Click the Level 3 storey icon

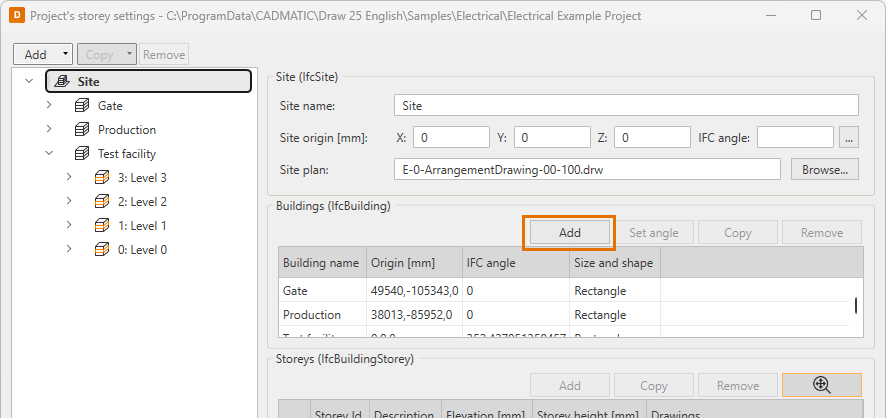point(102,178)
